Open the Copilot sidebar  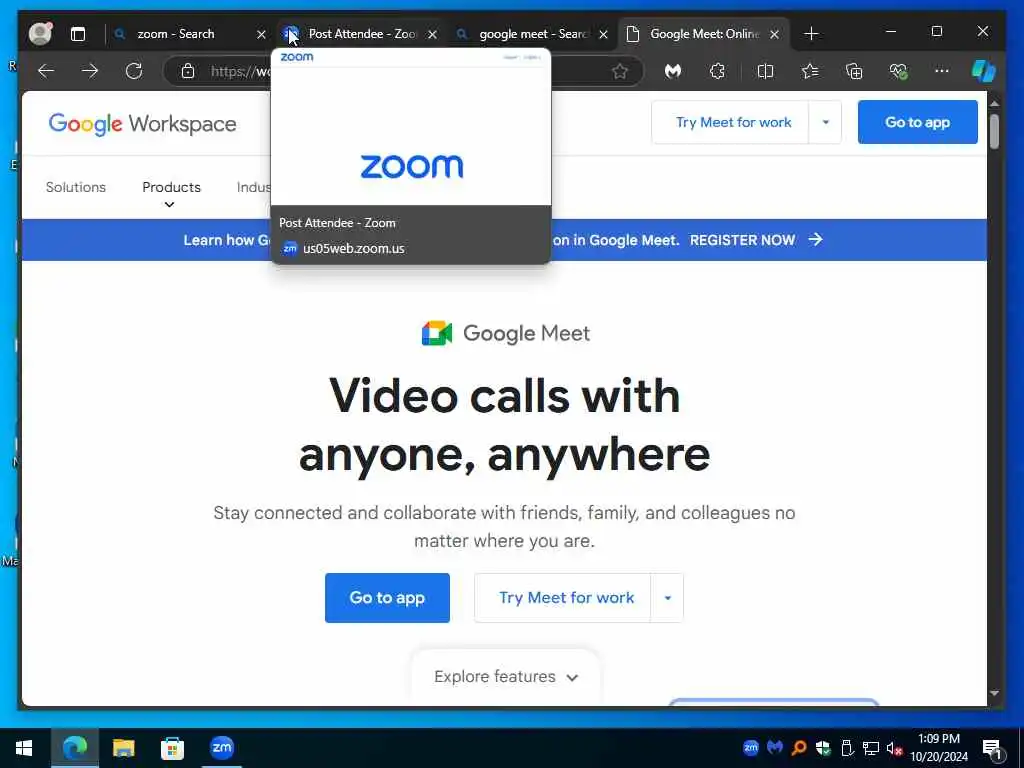coord(984,71)
